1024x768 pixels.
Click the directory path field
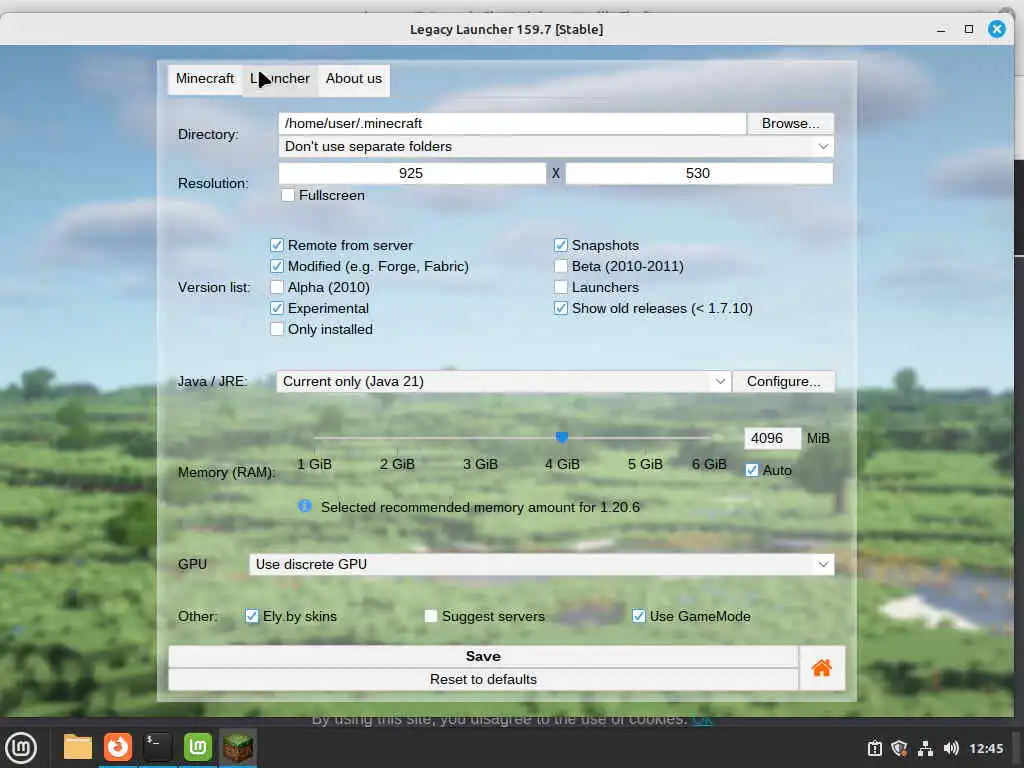click(x=512, y=123)
